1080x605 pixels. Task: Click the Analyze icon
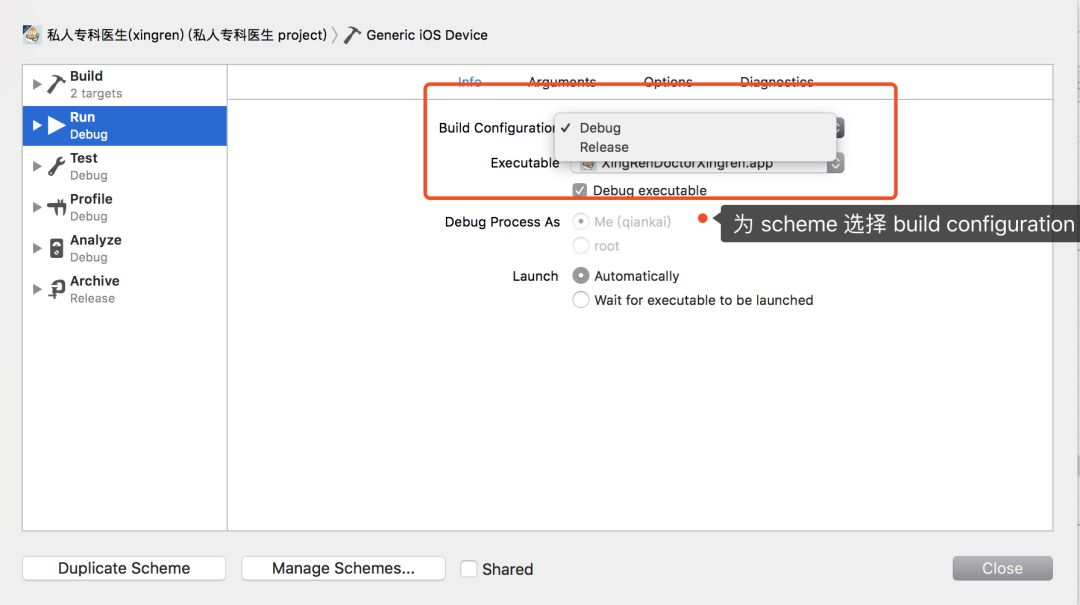[x=56, y=248]
